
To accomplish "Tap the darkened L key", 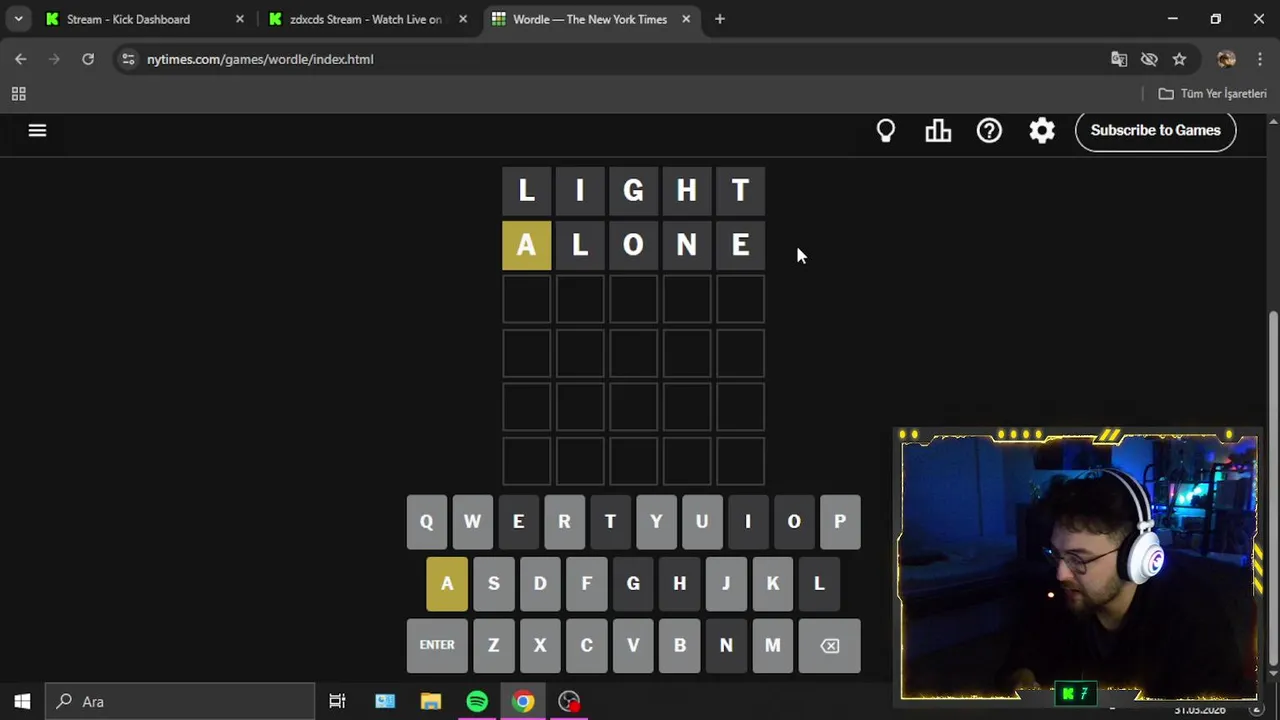I will tap(819, 583).
